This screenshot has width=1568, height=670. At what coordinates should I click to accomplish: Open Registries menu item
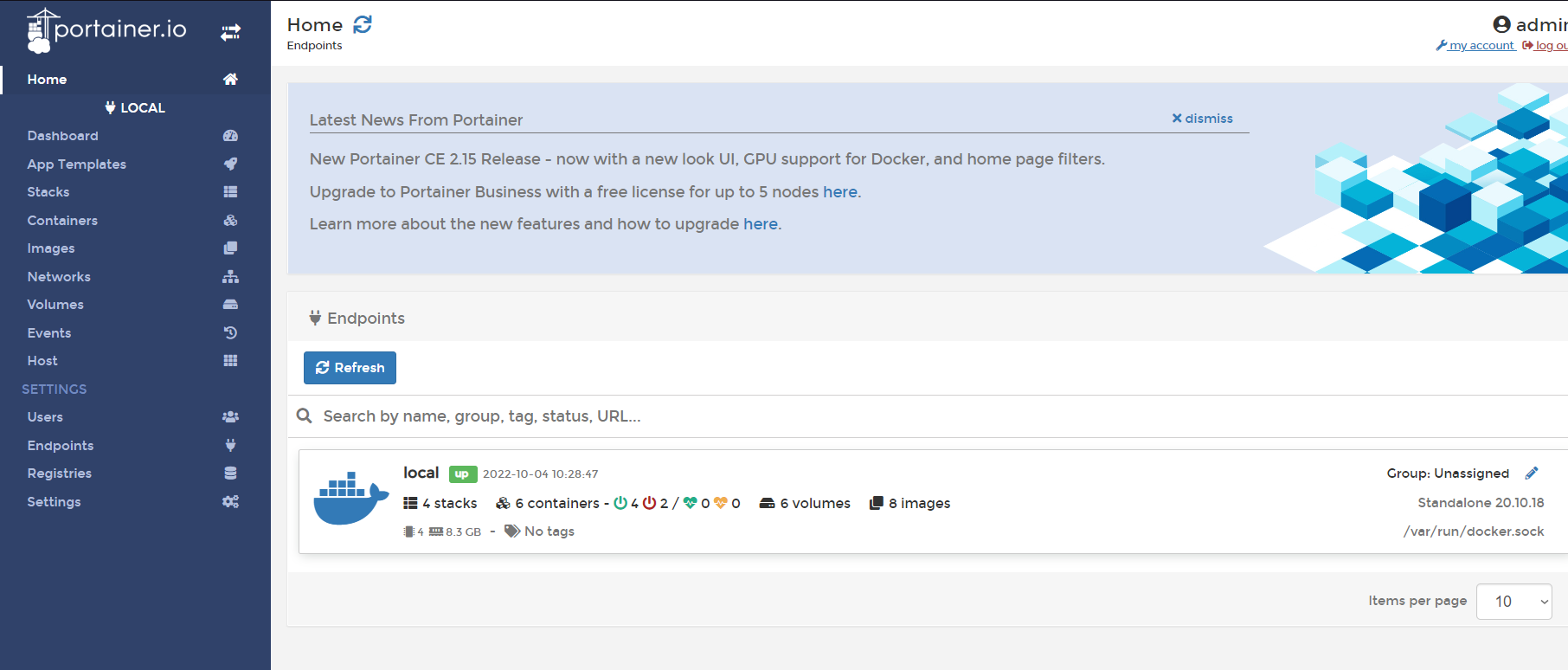click(x=60, y=474)
